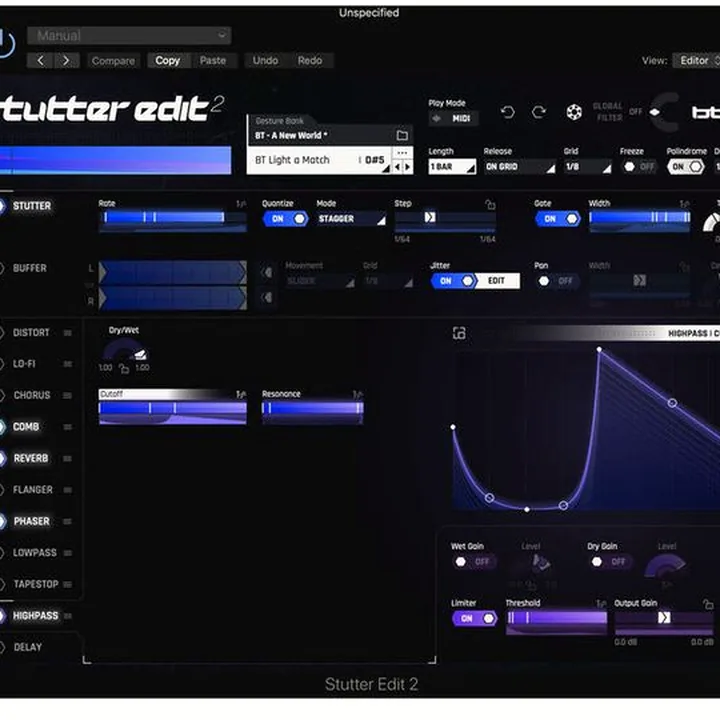The width and height of the screenshot is (720, 720).
Task: Toggle the Pan OFF switch
Action: tap(557, 281)
